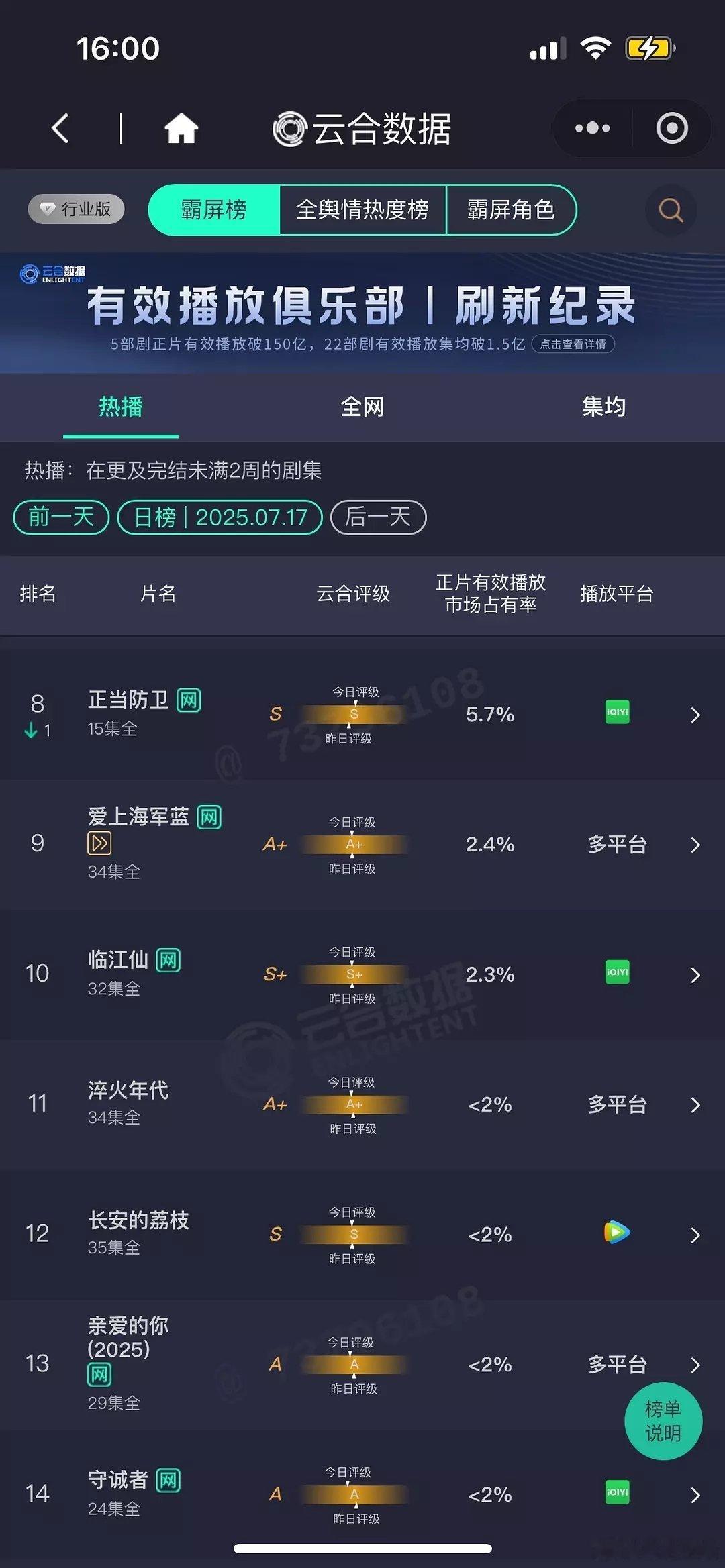The width and height of the screenshot is (725, 1568).
Task: Open search with magnifier icon
Action: click(671, 210)
